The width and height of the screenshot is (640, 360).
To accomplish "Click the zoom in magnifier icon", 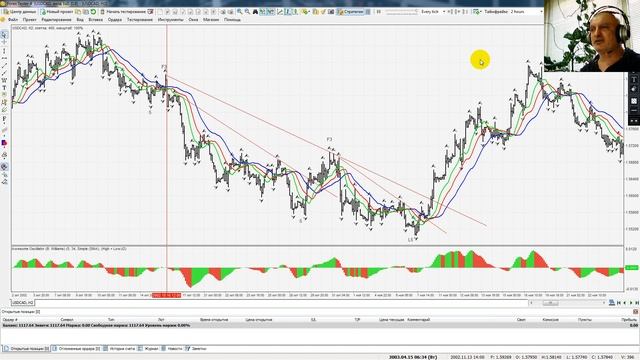I will point(240,12).
